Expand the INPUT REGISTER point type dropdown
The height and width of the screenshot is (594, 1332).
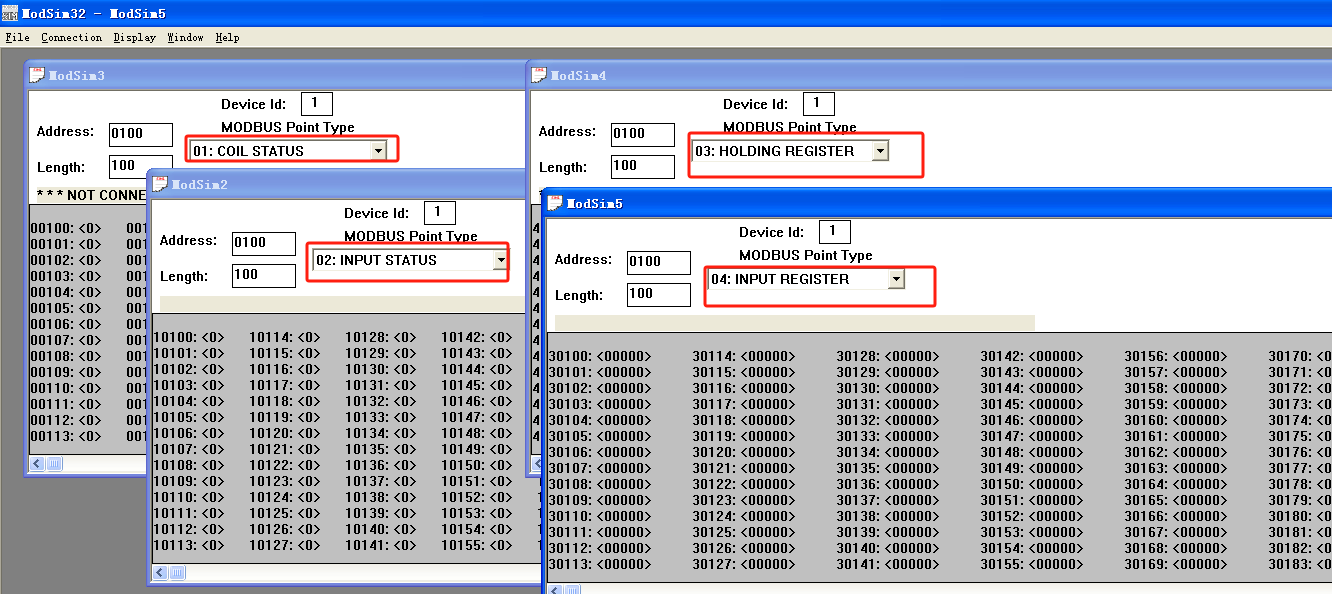point(896,279)
